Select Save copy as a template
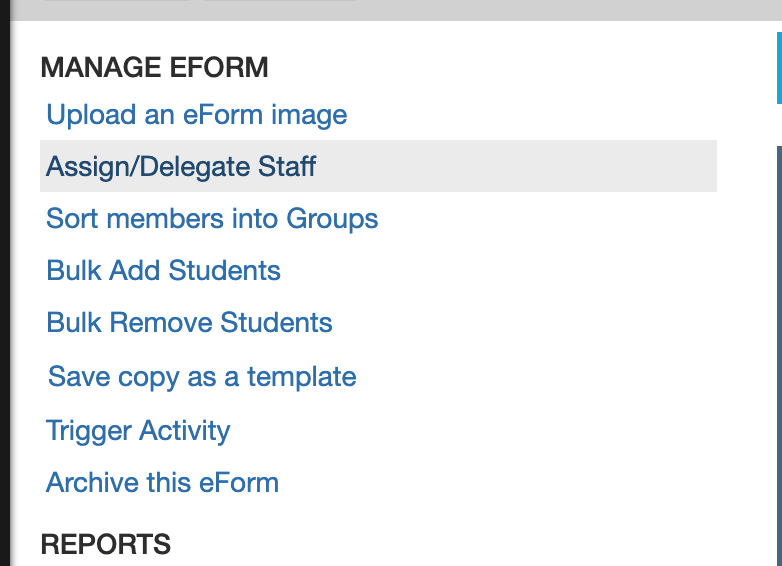This screenshot has width=782, height=566. pyautogui.click(x=202, y=377)
